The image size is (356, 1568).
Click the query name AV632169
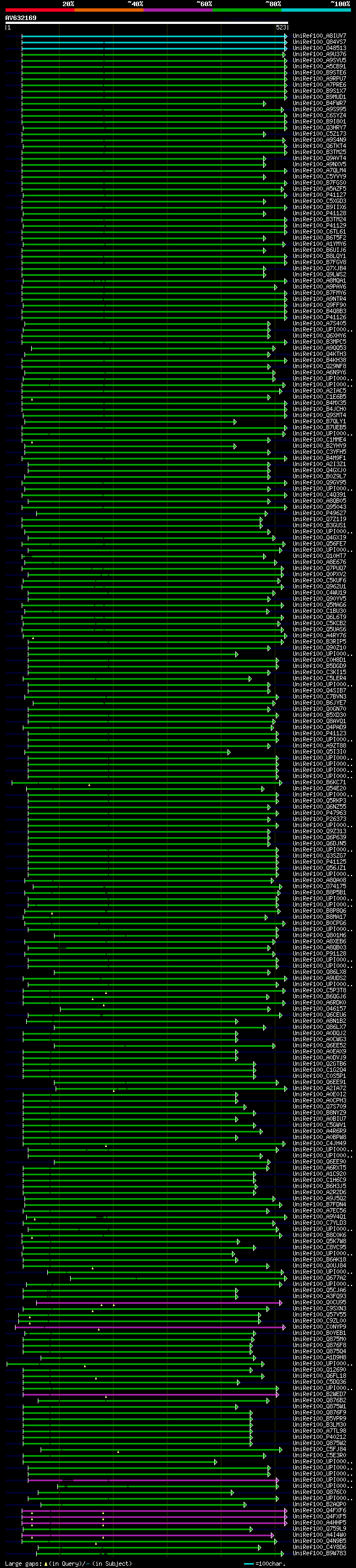point(21,18)
